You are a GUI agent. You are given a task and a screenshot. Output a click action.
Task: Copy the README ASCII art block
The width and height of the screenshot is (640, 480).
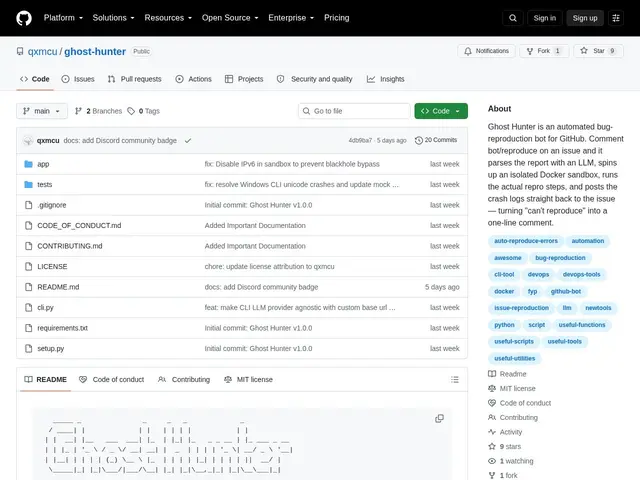coord(439,418)
